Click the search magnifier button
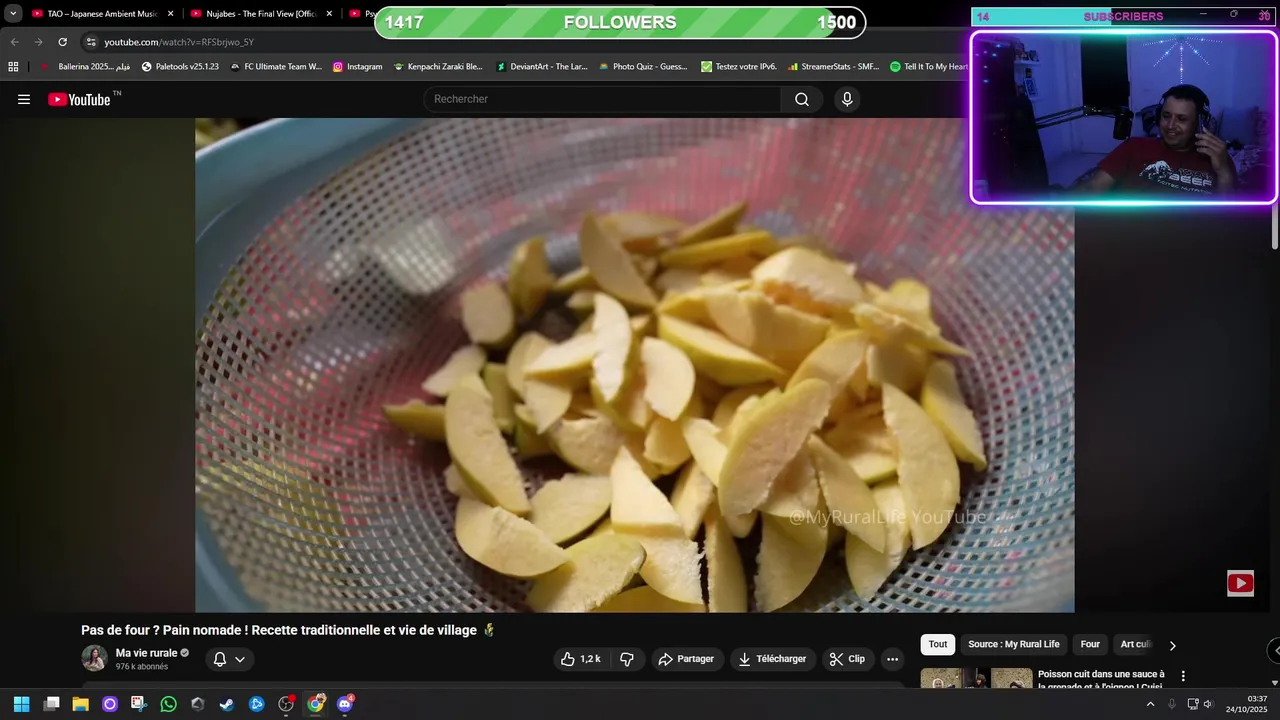Screen dimensions: 1280x720 point(802,99)
